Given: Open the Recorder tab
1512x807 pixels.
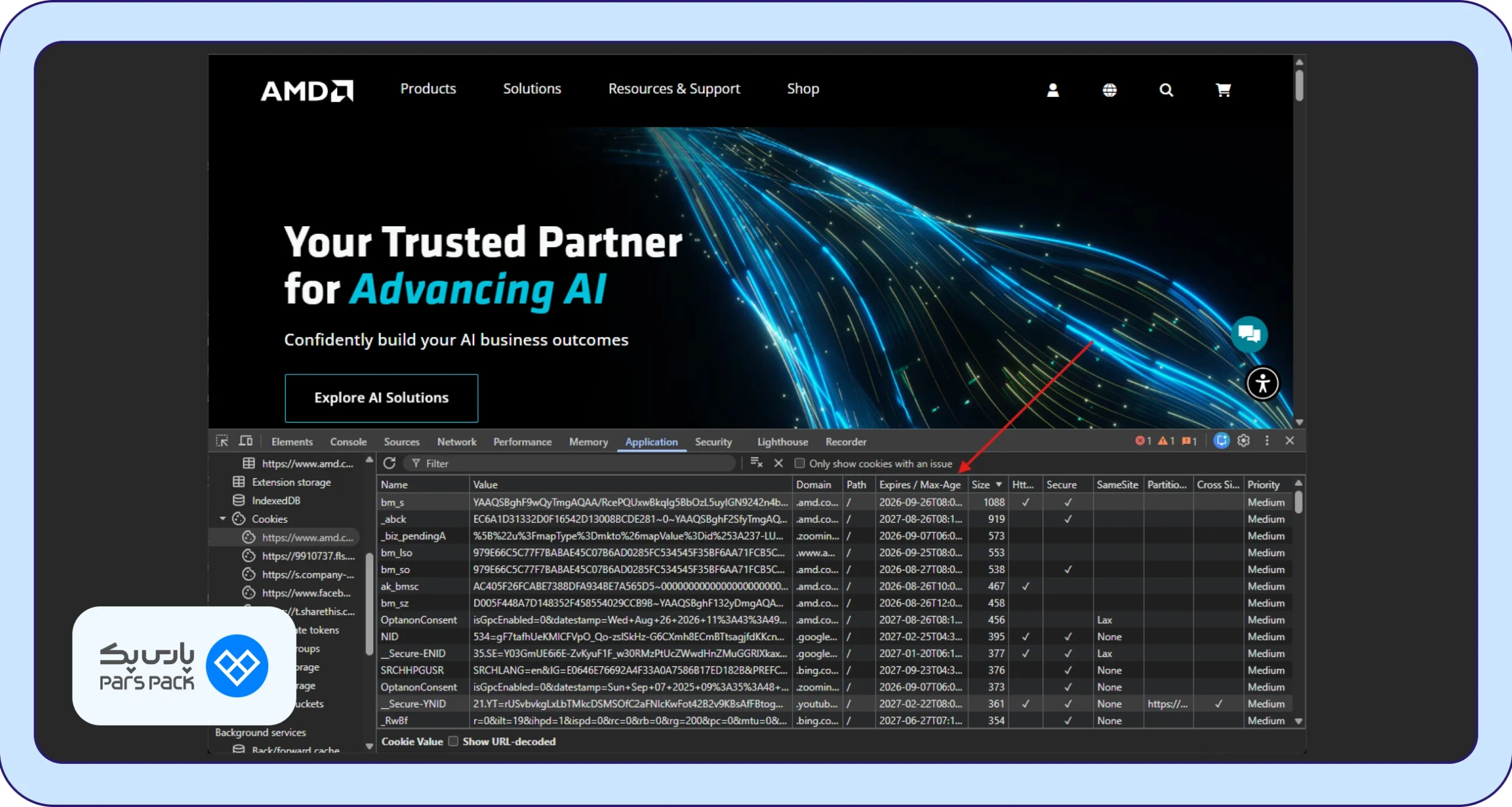Looking at the screenshot, I should click(x=846, y=442).
